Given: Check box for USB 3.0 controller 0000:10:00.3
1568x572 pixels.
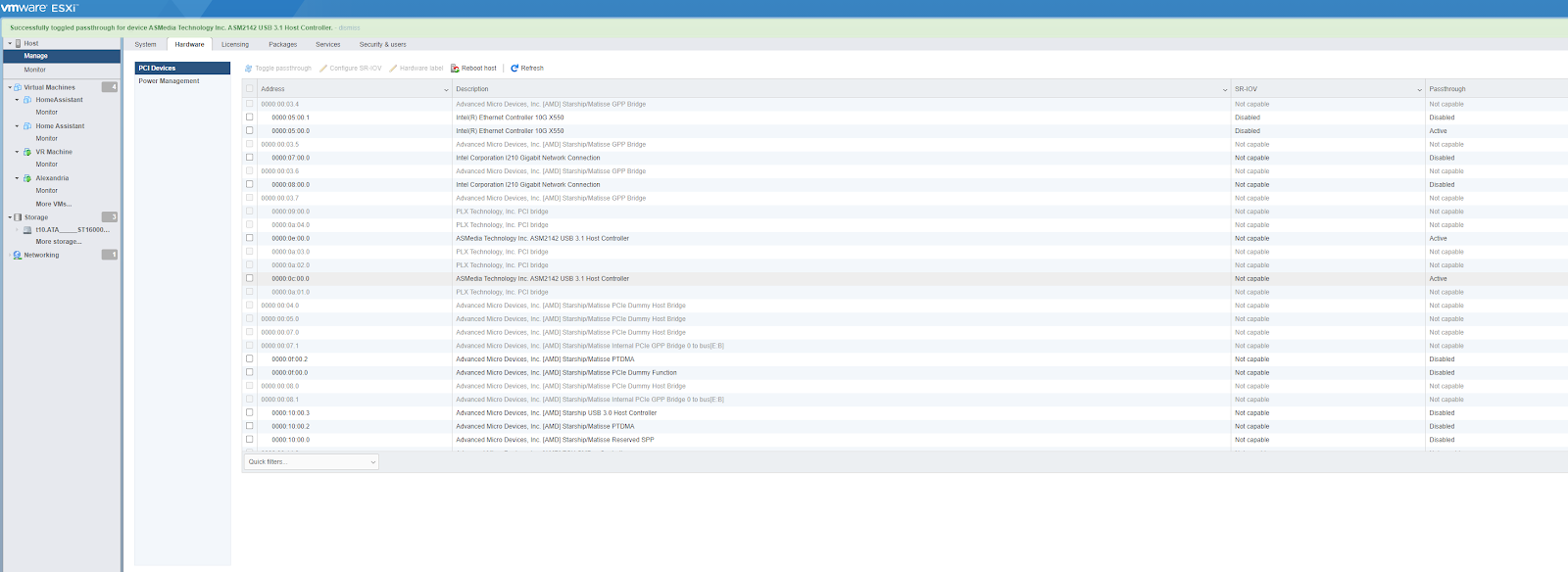Looking at the screenshot, I should point(249,412).
